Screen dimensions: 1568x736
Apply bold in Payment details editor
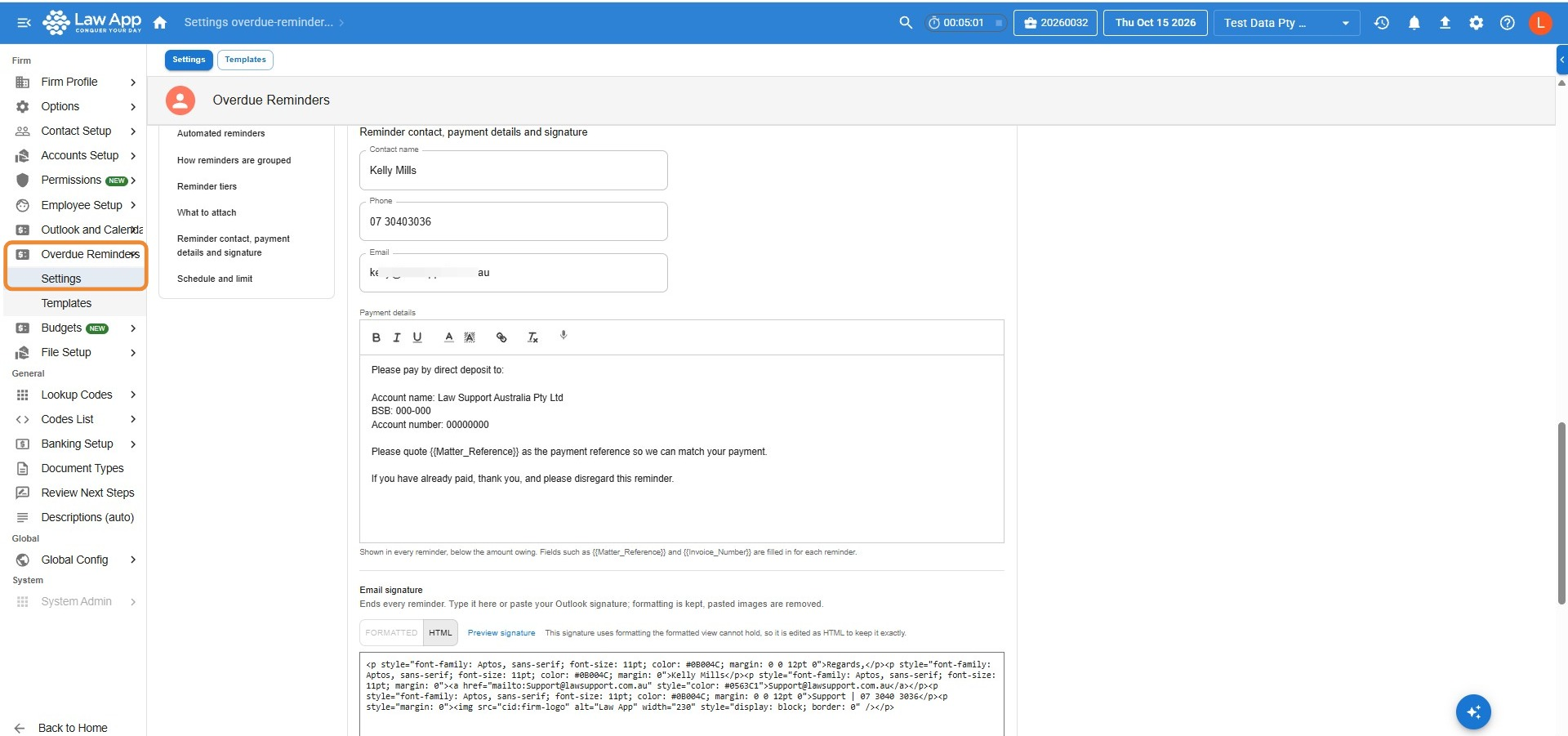point(376,337)
